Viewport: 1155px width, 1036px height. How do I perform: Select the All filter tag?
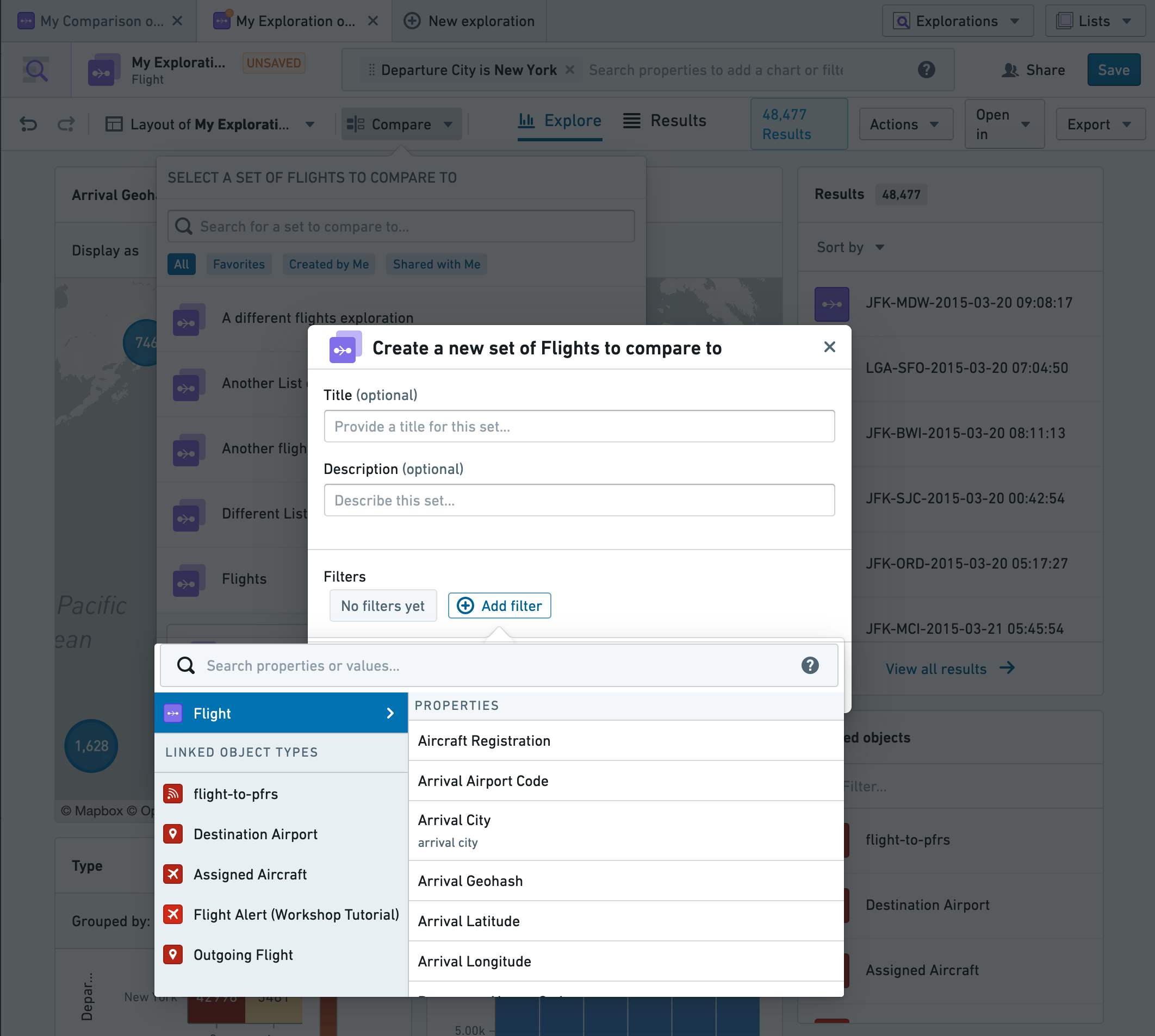(181, 264)
